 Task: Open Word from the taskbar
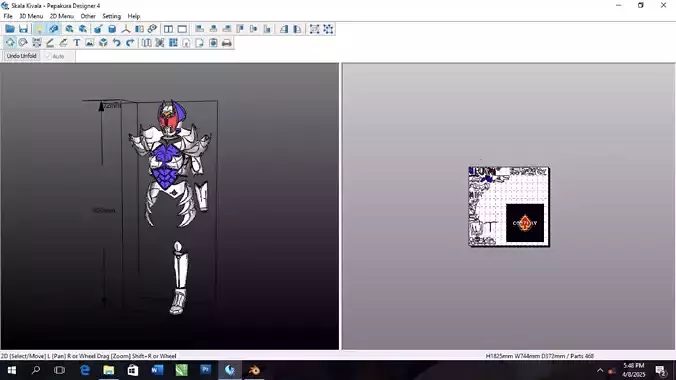(157, 370)
